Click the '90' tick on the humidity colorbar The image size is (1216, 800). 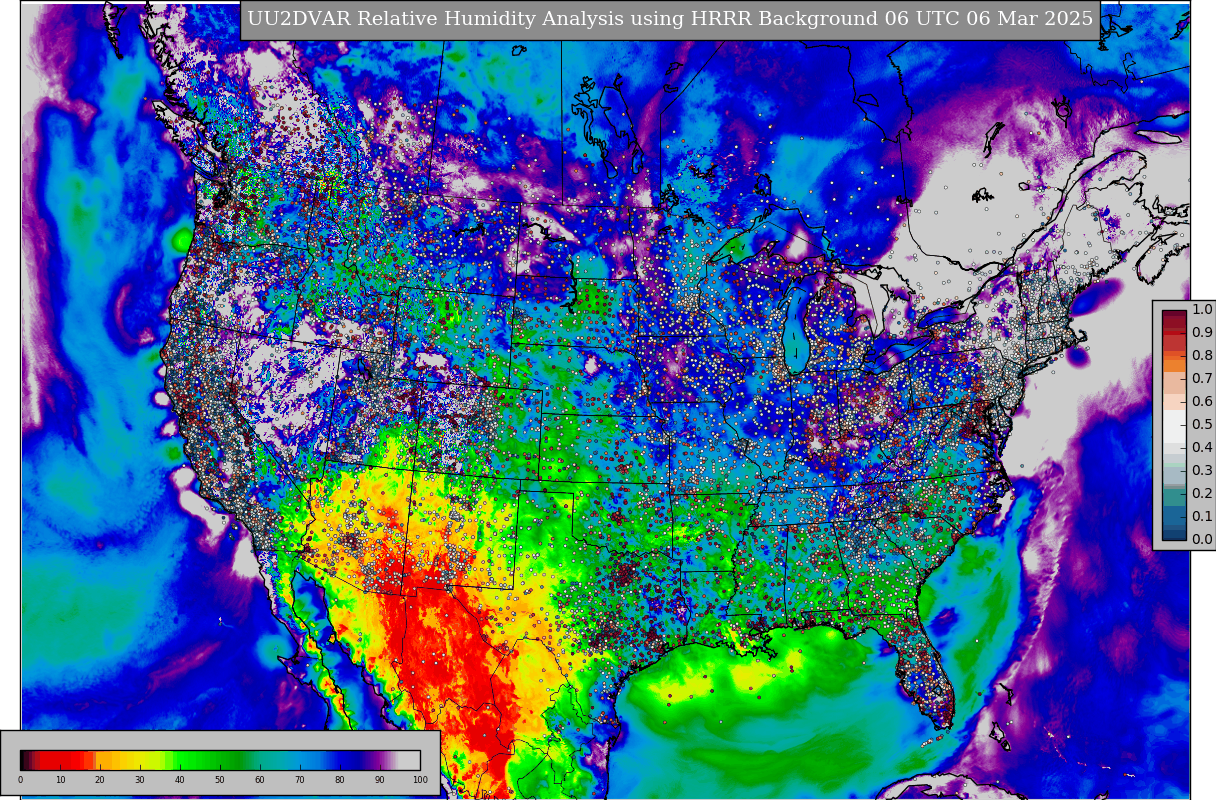pyautogui.click(x=380, y=780)
